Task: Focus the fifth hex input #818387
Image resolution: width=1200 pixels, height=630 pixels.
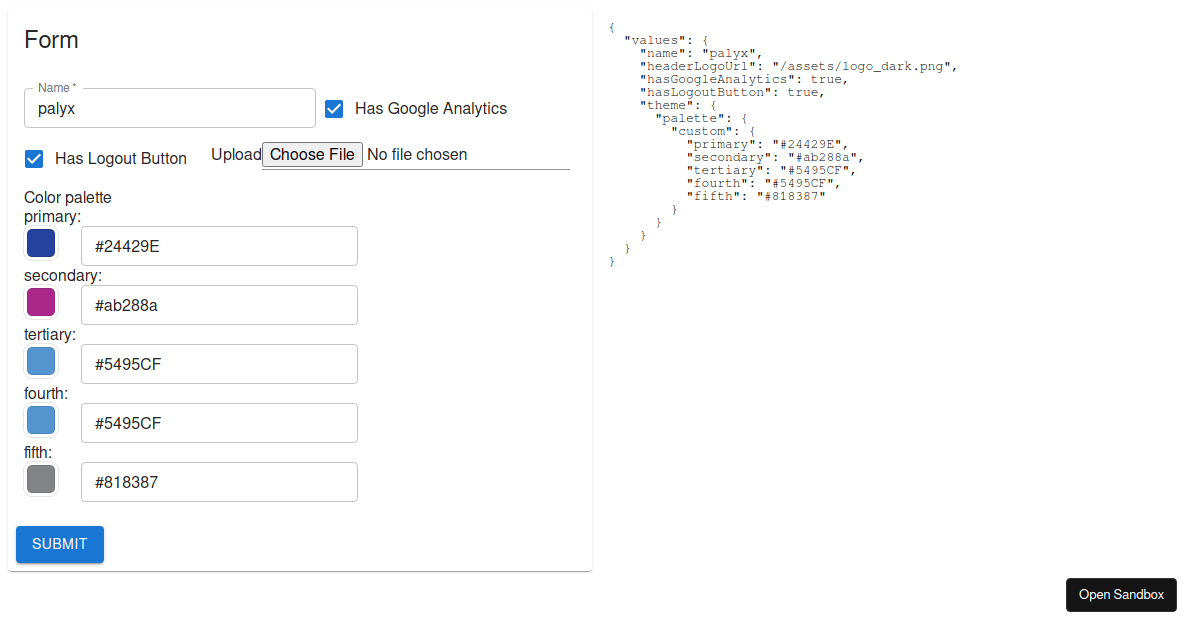Action: [x=219, y=482]
